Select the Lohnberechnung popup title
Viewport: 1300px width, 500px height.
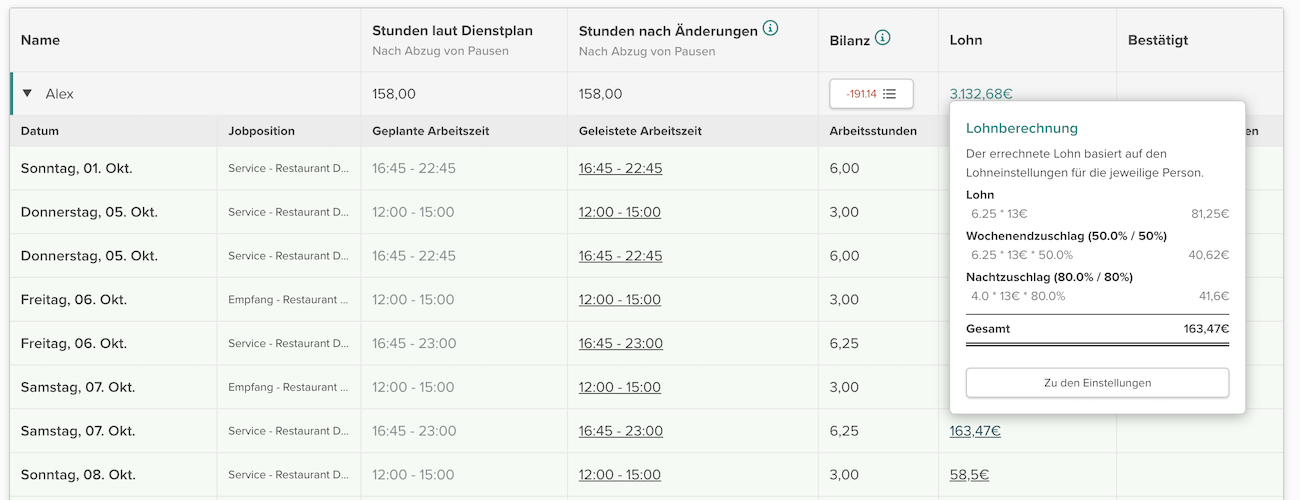point(1021,129)
